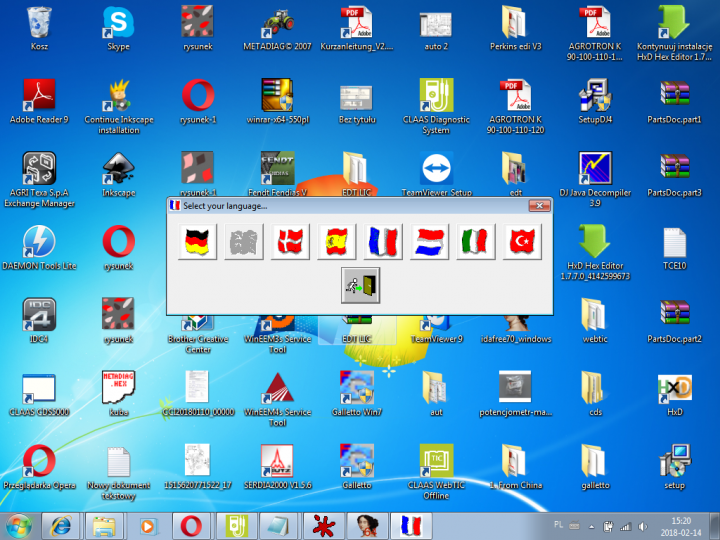The width and height of the screenshot is (720, 540).
Task: Select the French flag language
Action: point(384,242)
